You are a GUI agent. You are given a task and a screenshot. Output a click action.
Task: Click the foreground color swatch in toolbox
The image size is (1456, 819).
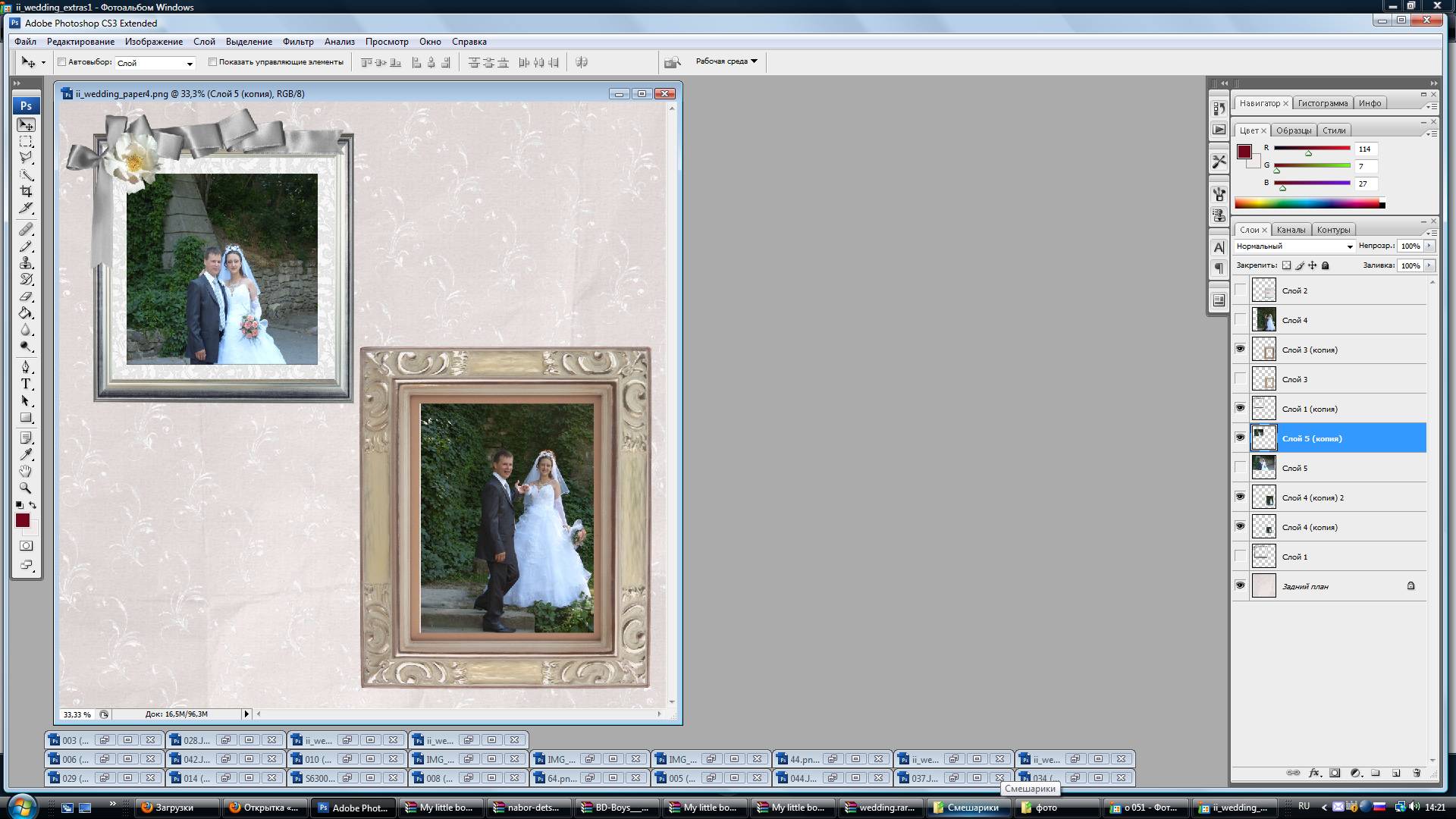click(23, 520)
